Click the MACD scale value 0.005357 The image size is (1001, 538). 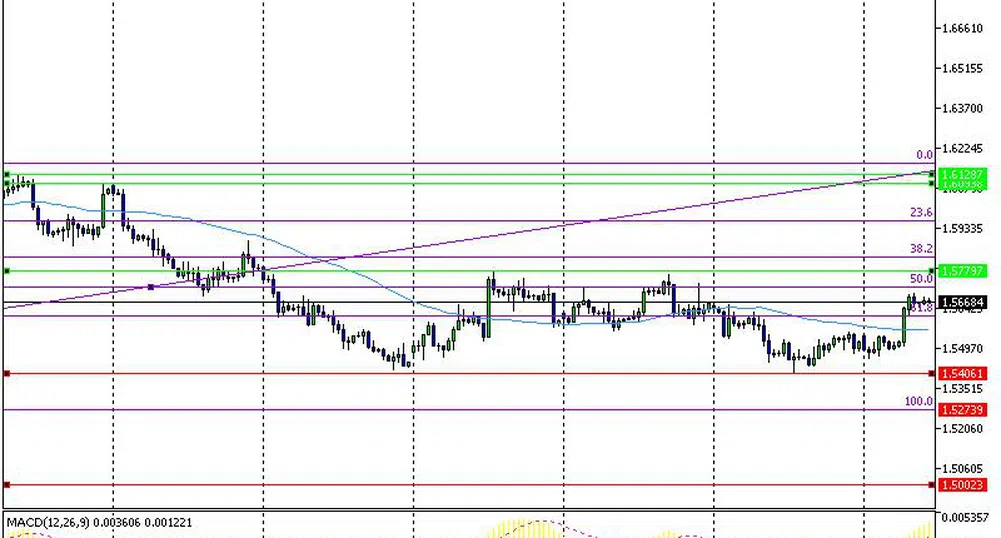[x=967, y=518]
